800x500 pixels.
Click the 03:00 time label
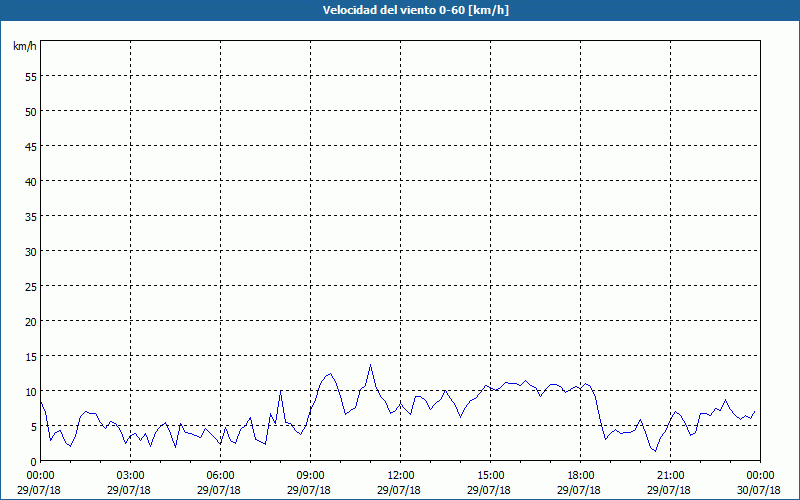[x=131, y=476]
